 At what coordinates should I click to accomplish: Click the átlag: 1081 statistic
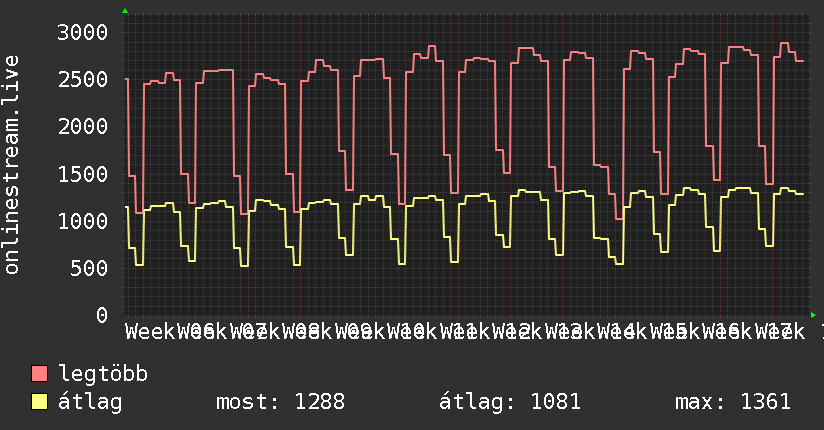pyautogui.click(x=510, y=402)
